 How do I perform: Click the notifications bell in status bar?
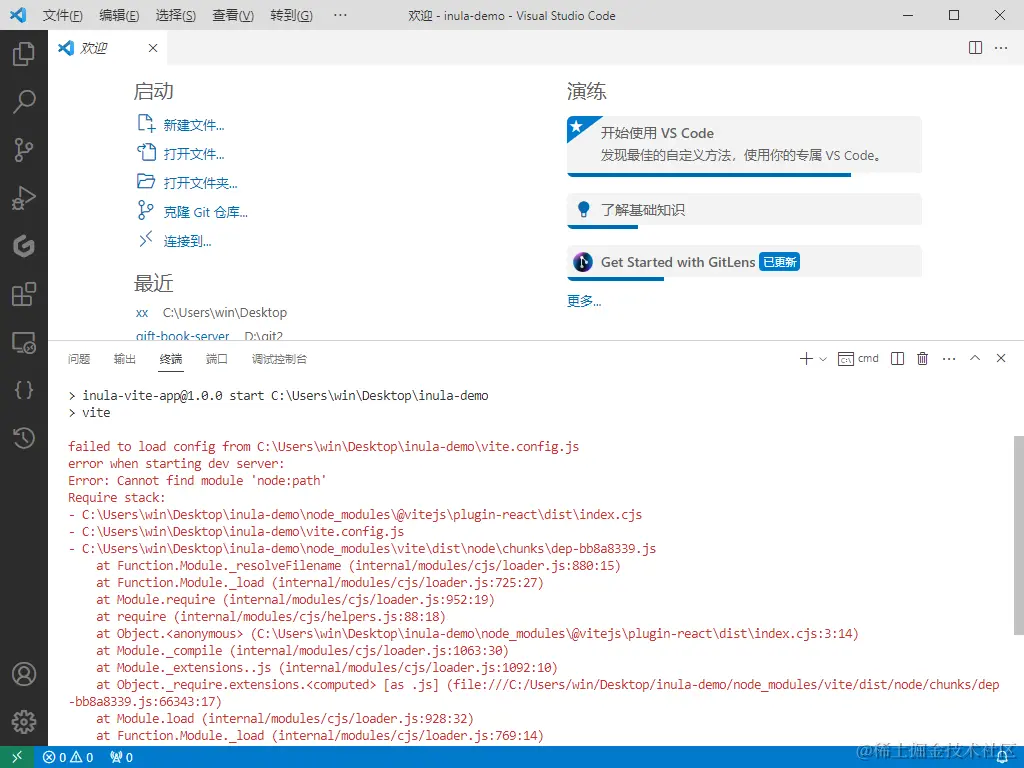coord(1001,758)
